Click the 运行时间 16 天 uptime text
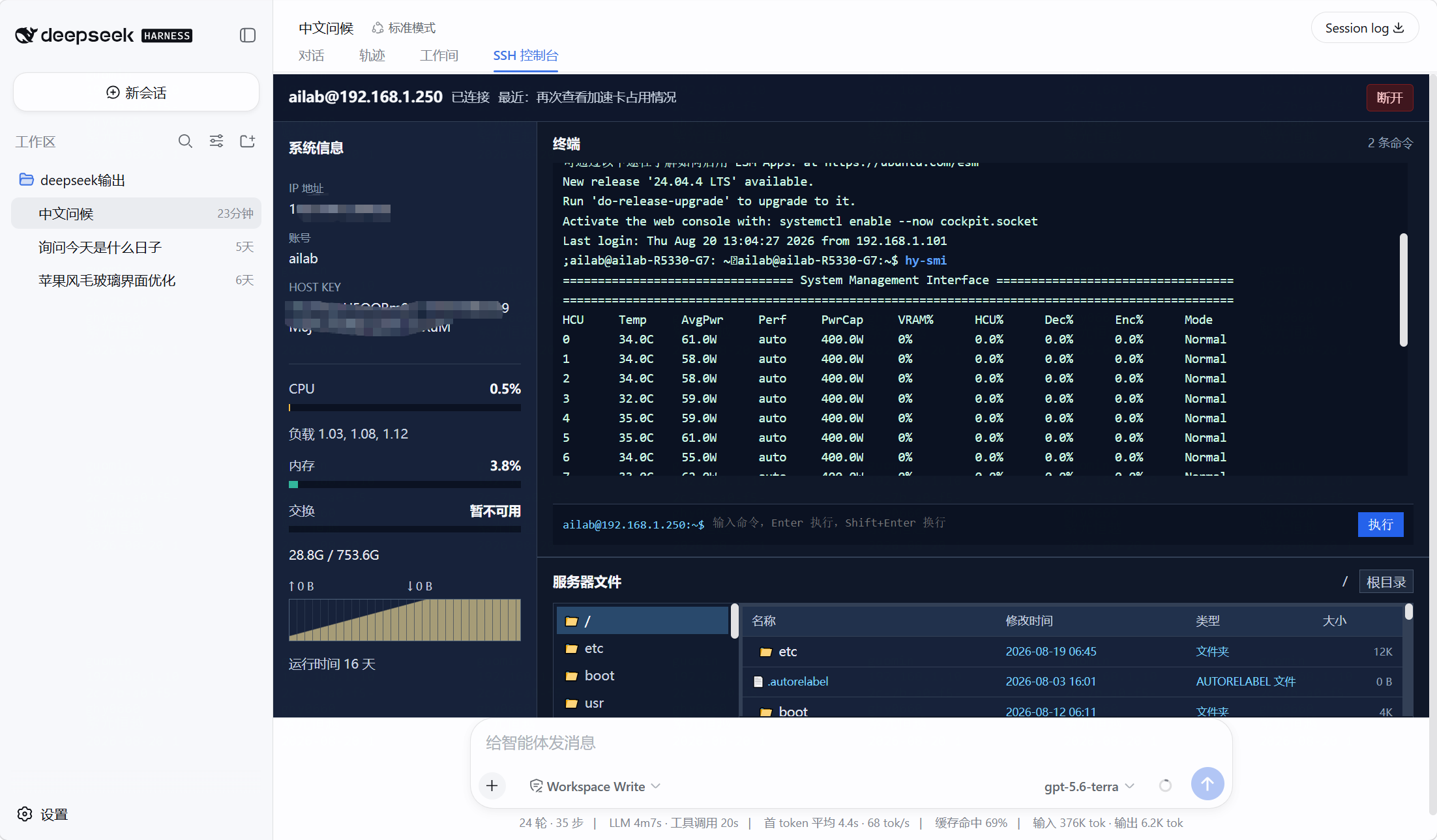 coord(332,664)
